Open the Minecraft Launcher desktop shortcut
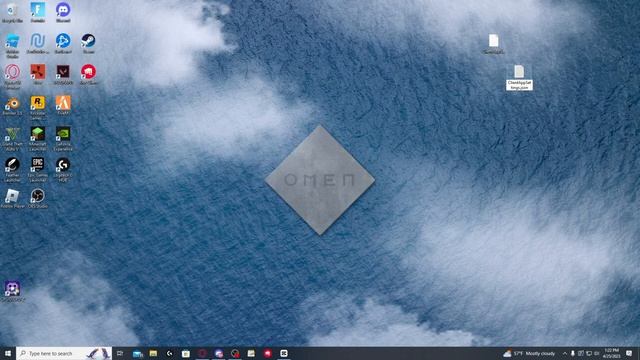640x360 pixels. (x=38, y=139)
